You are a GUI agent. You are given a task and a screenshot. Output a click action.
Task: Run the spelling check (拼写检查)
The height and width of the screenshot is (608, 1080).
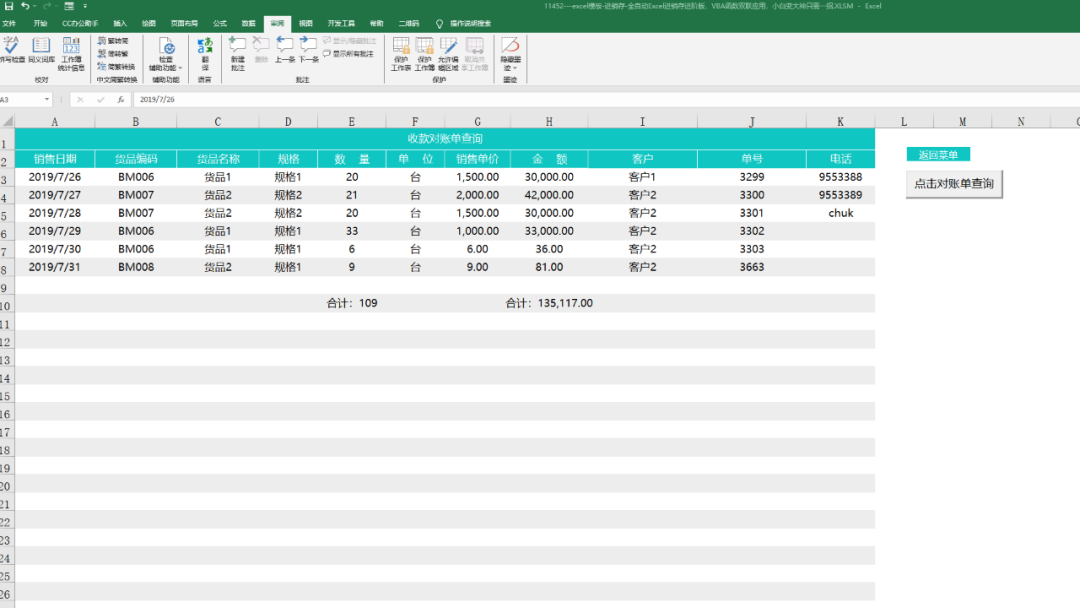click(12, 51)
